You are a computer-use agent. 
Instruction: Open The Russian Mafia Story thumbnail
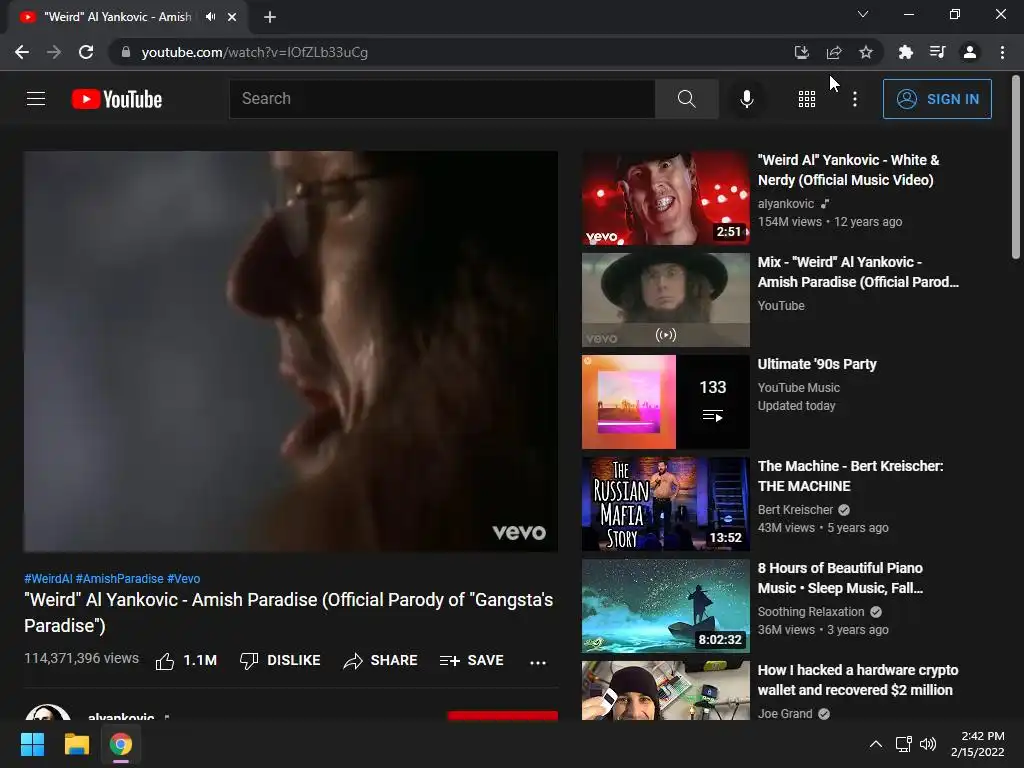coord(665,504)
